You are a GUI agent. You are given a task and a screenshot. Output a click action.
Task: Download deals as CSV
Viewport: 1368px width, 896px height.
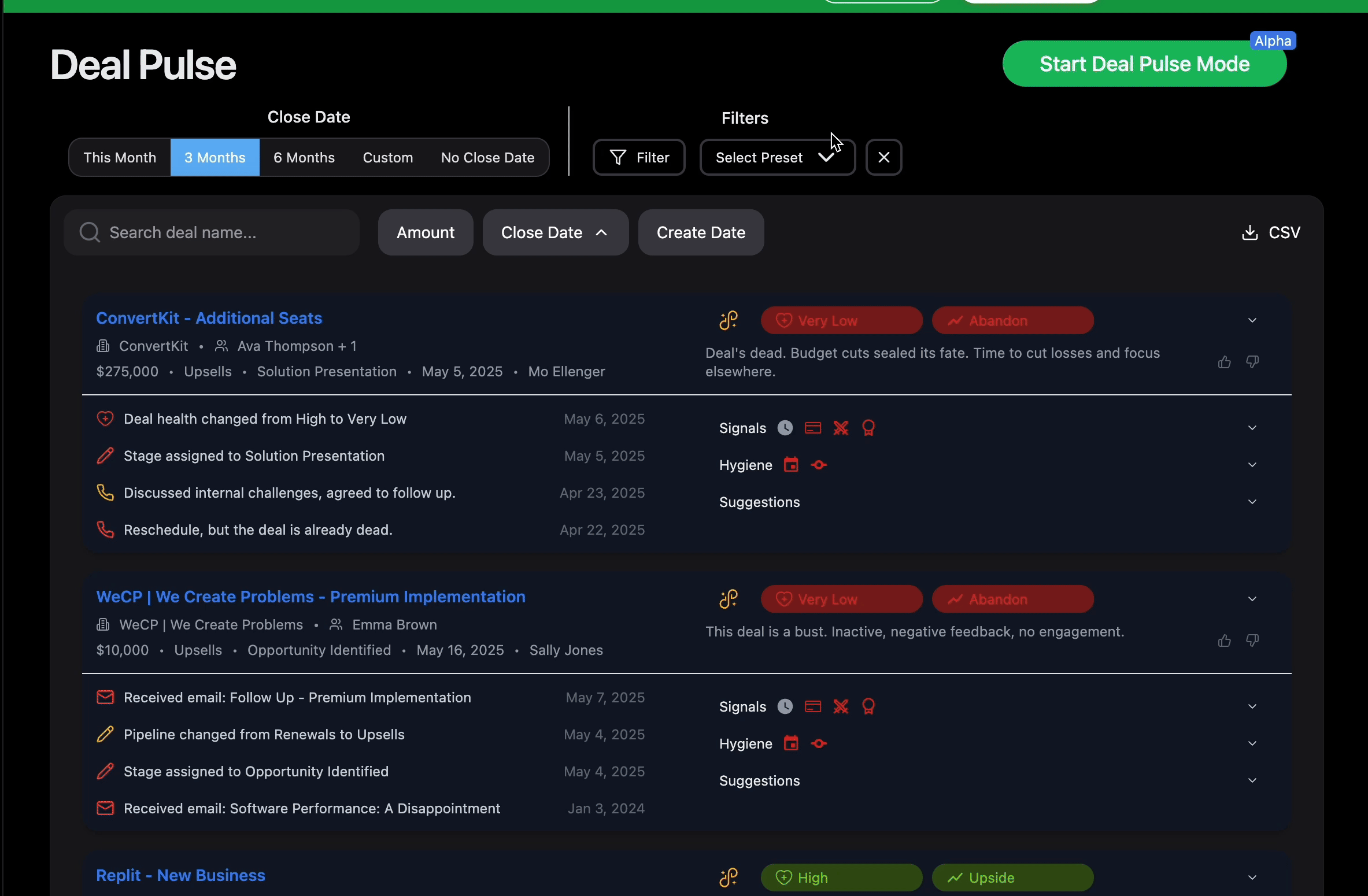1271,232
